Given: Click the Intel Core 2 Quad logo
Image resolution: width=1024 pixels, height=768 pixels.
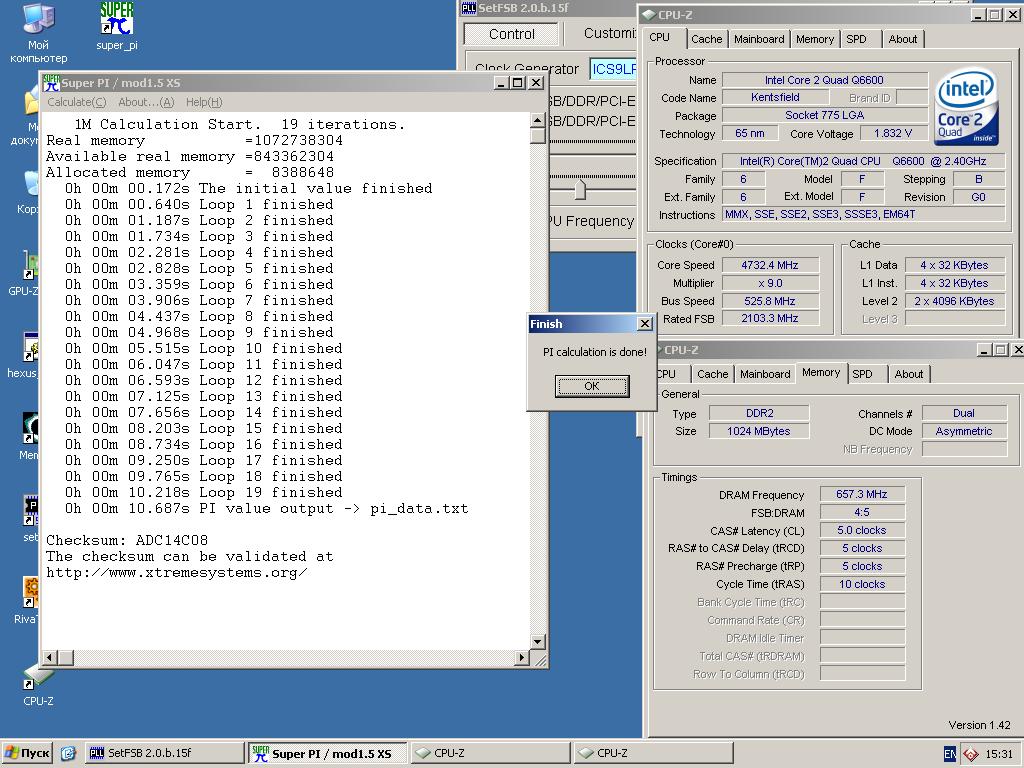Looking at the screenshot, I should [x=965, y=106].
